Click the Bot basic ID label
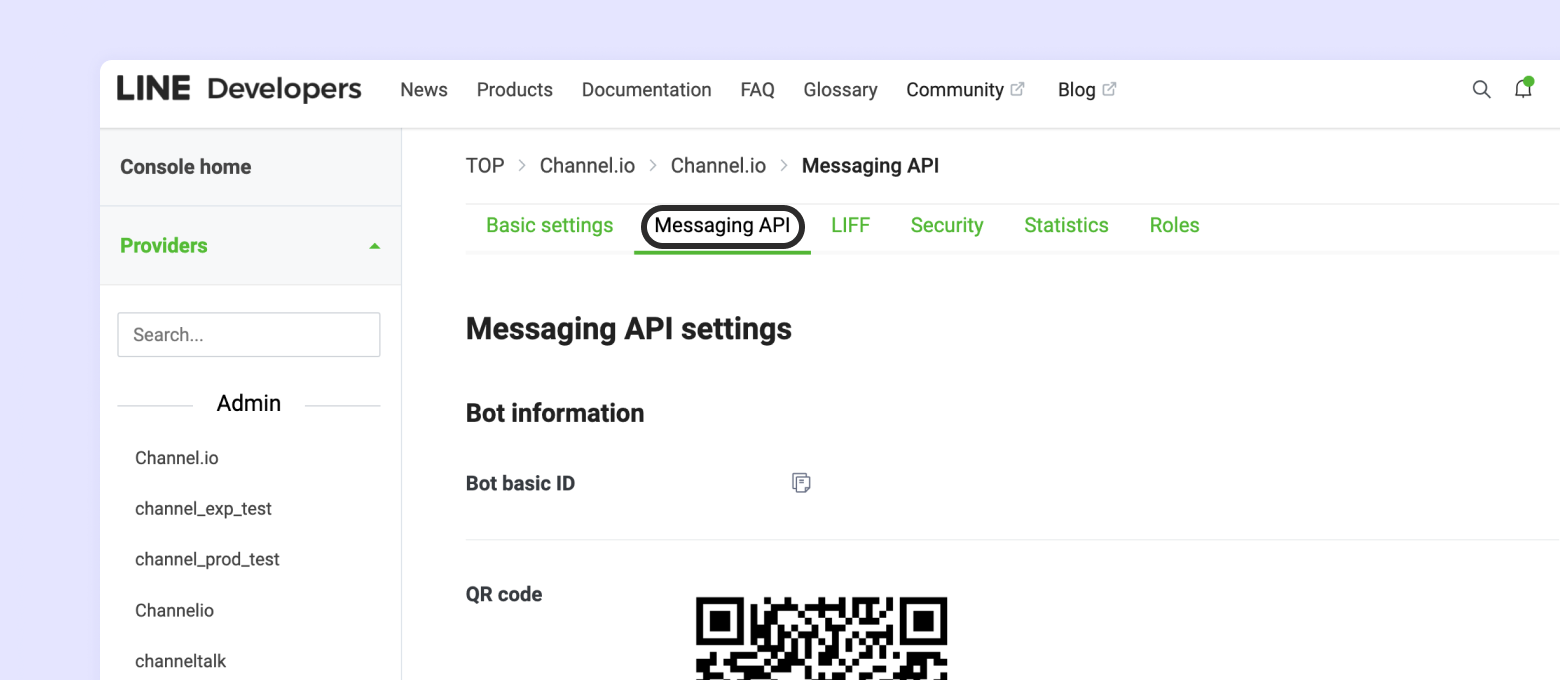This screenshot has height=680, width=1560. 521,484
